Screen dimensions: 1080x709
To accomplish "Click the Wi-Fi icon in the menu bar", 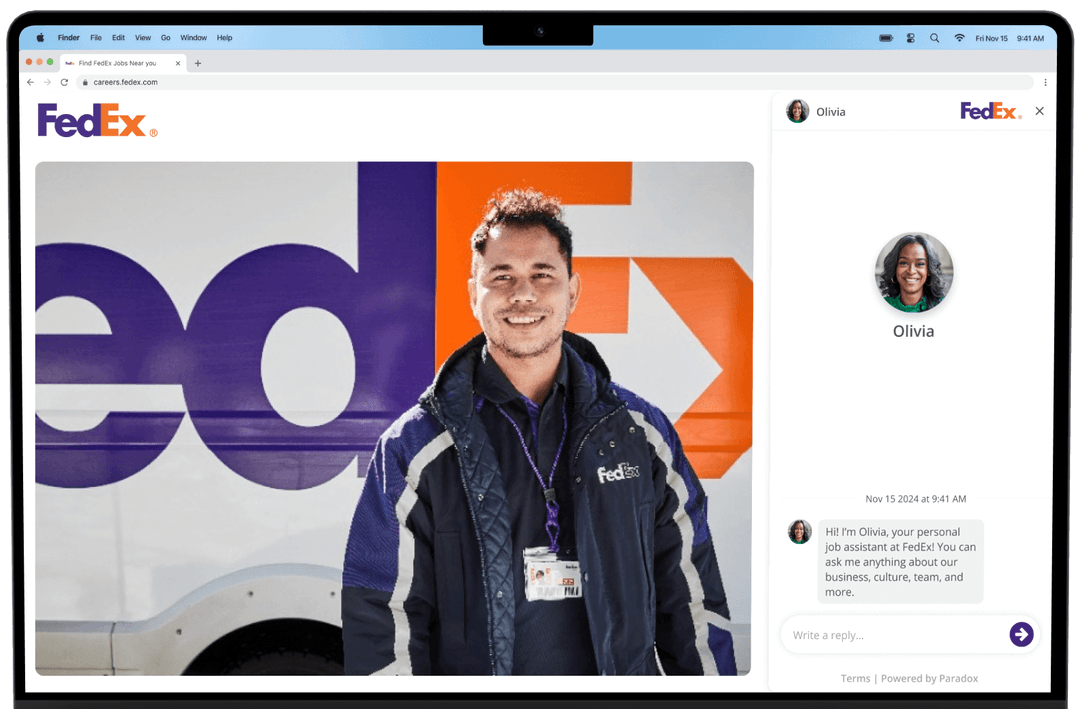I will [958, 37].
